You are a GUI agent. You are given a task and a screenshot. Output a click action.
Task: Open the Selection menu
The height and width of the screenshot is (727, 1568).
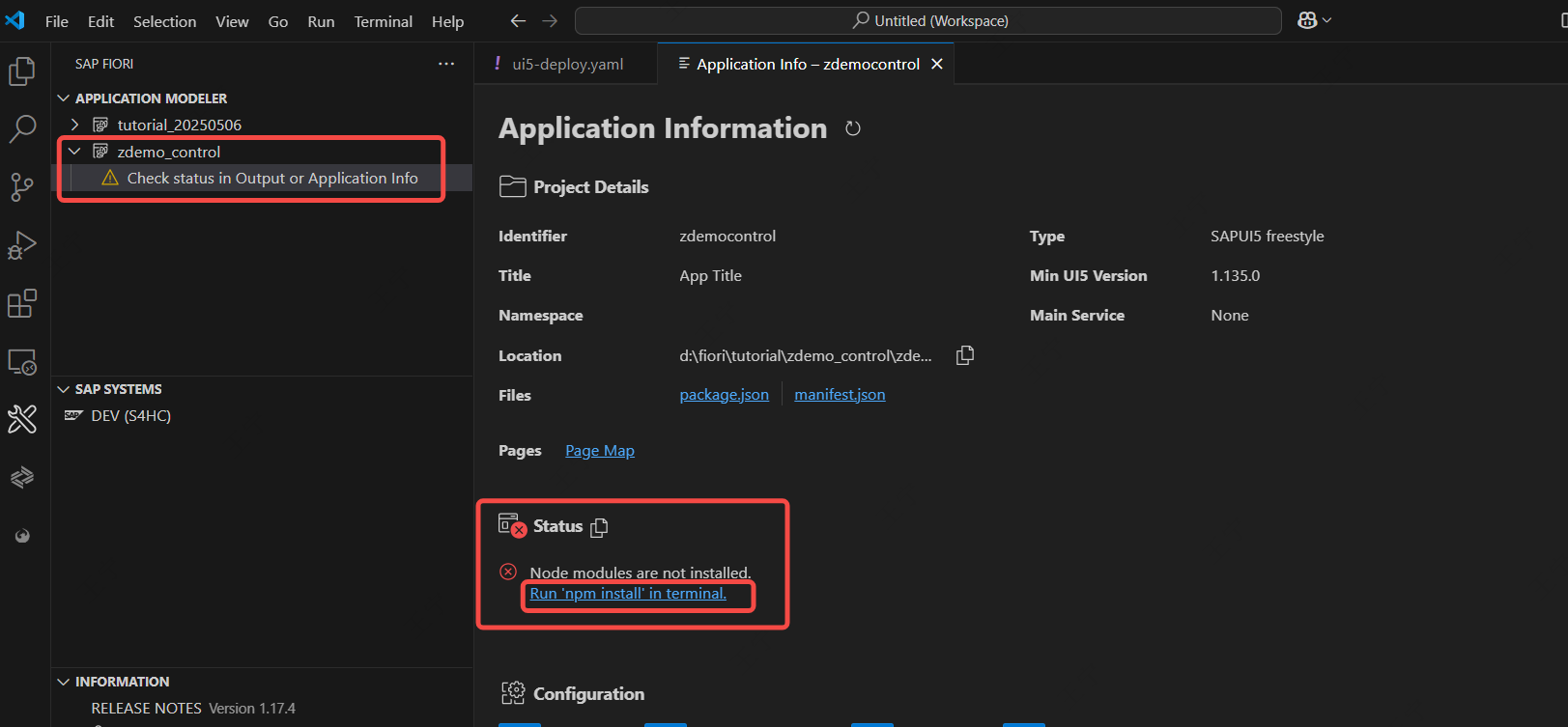click(164, 21)
